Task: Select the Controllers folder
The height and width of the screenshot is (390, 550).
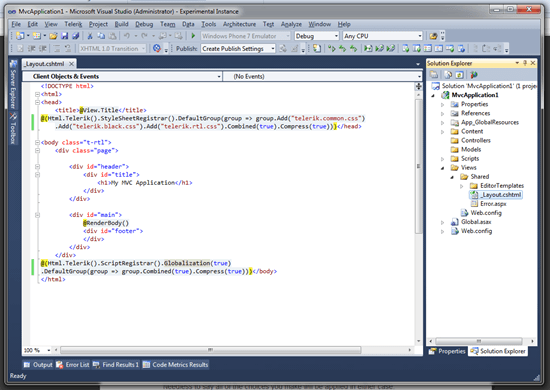Action: (476, 141)
